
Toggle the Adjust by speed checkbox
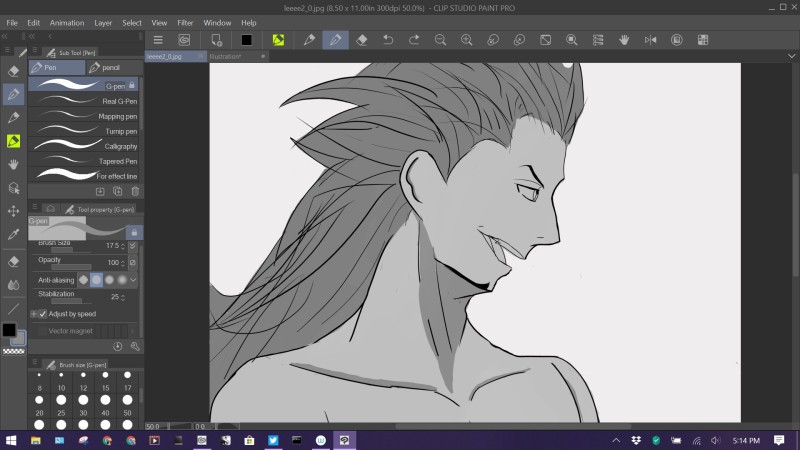pos(44,314)
